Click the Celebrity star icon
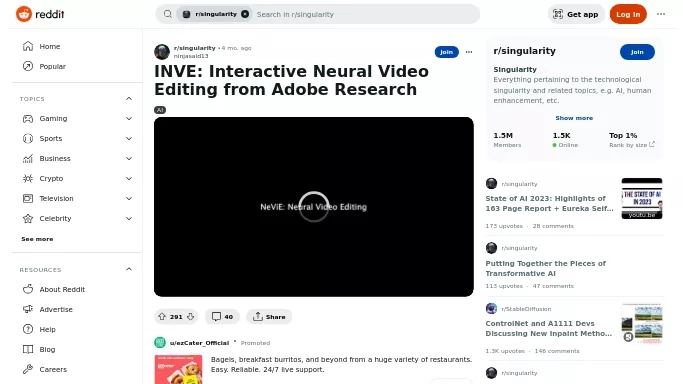The image size is (683, 384). pos(28,219)
